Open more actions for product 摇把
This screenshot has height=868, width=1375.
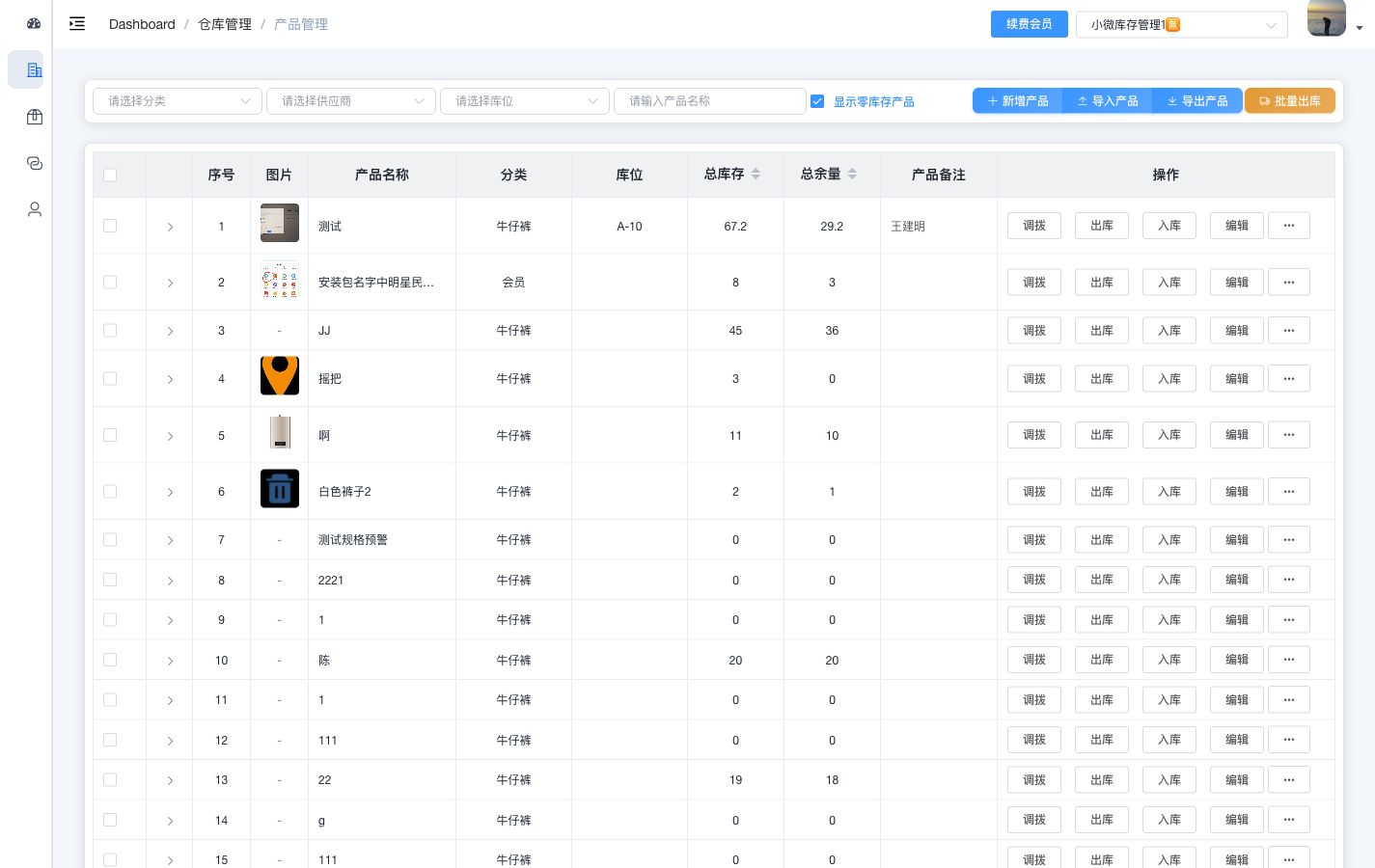[x=1289, y=379]
